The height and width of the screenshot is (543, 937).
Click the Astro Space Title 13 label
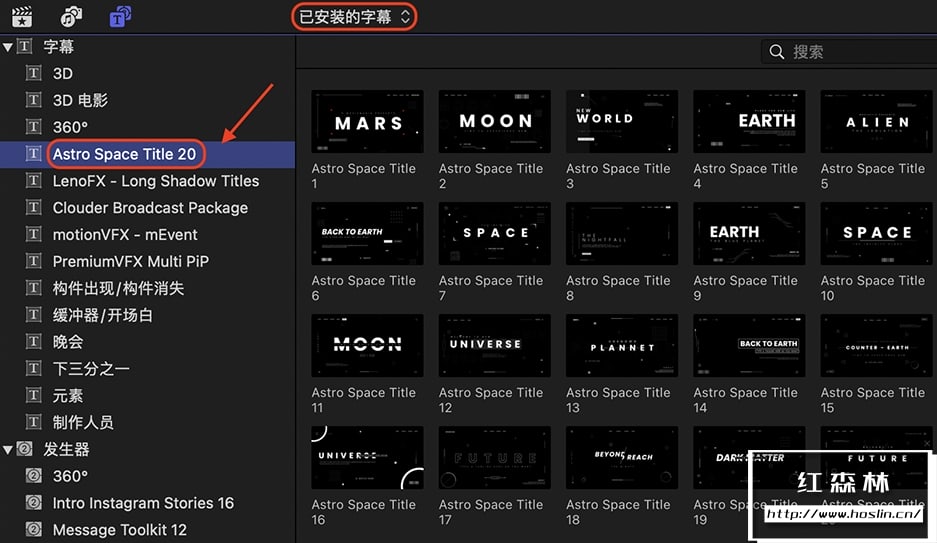(618, 400)
